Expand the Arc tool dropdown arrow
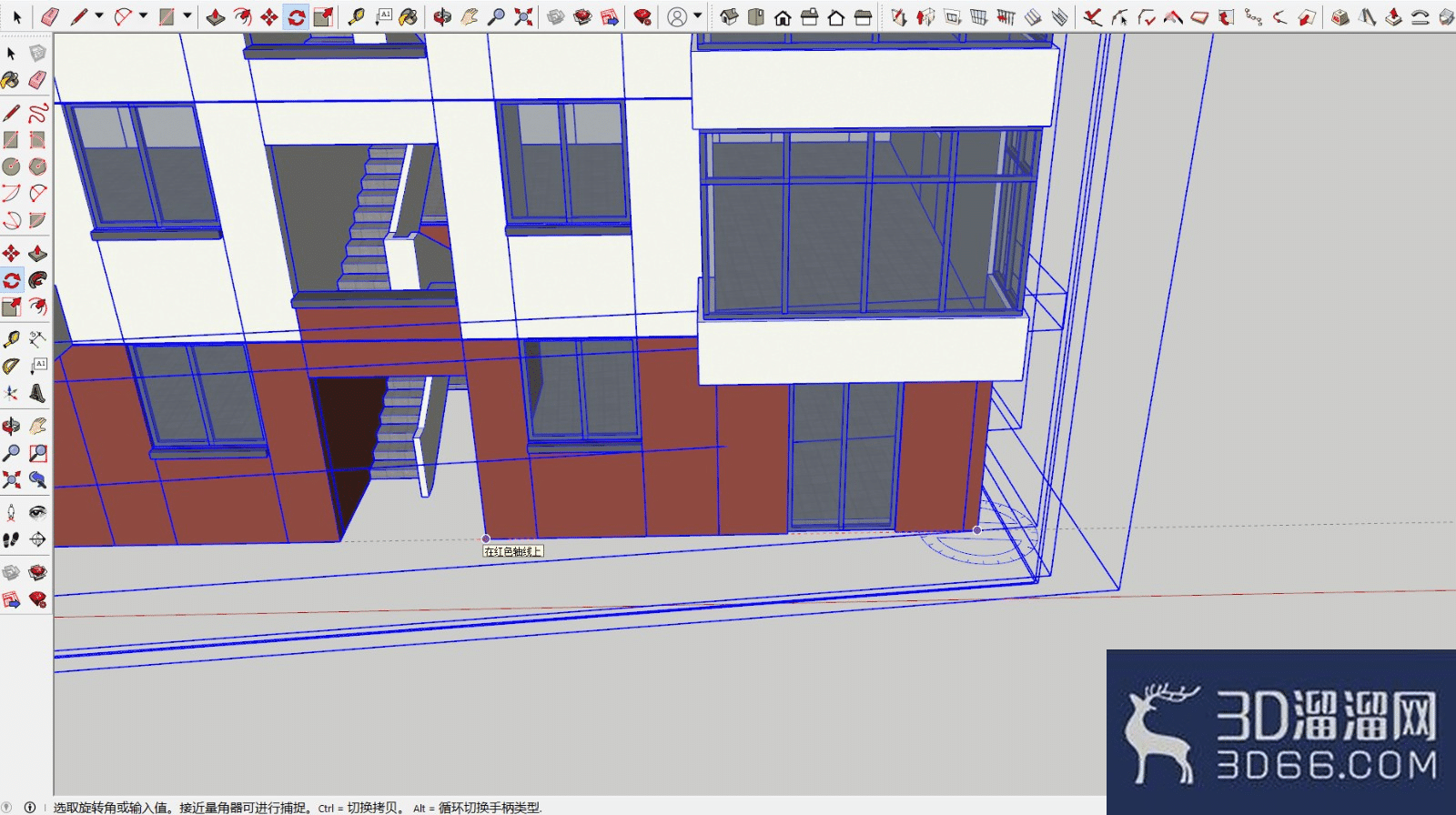This screenshot has height=815, width=1456. click(143, 16)
